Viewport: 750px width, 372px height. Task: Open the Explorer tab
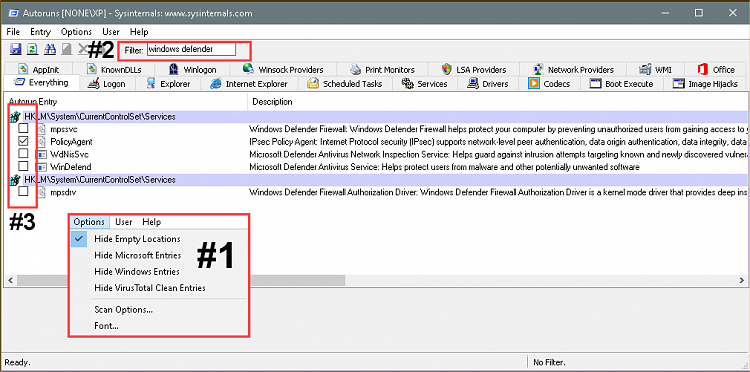168,84
